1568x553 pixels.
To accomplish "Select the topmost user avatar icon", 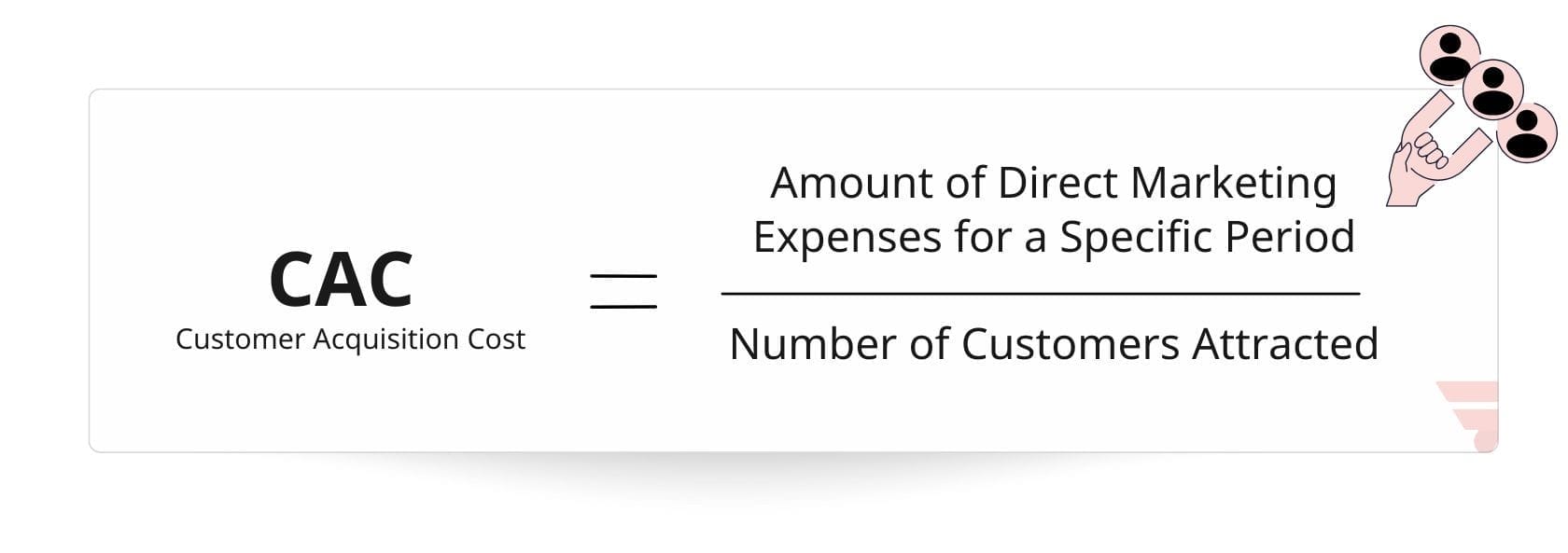I will [1449, 55].
